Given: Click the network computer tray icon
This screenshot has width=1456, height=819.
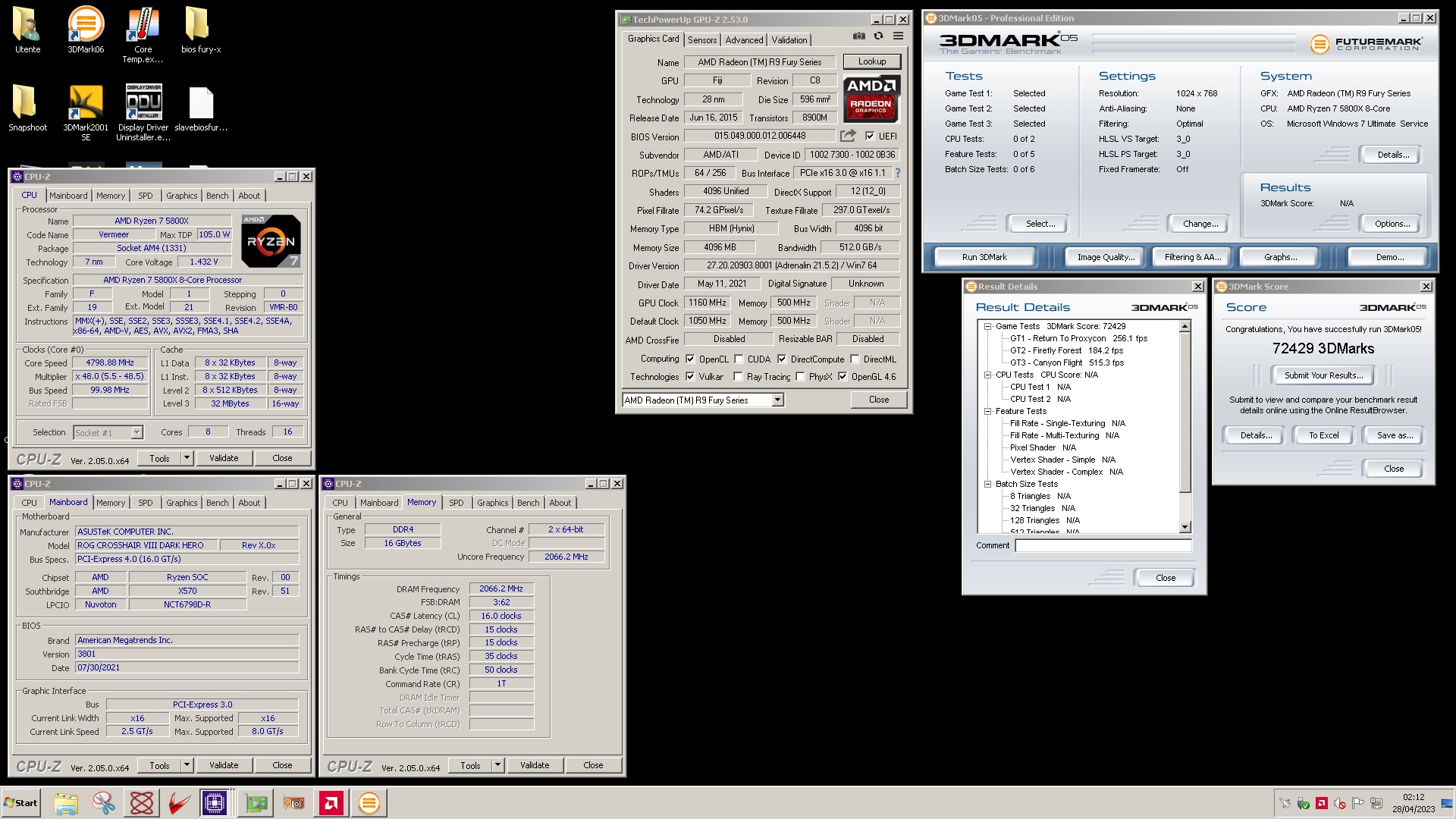Looking at the screenshot, I should coord(1376,803).
